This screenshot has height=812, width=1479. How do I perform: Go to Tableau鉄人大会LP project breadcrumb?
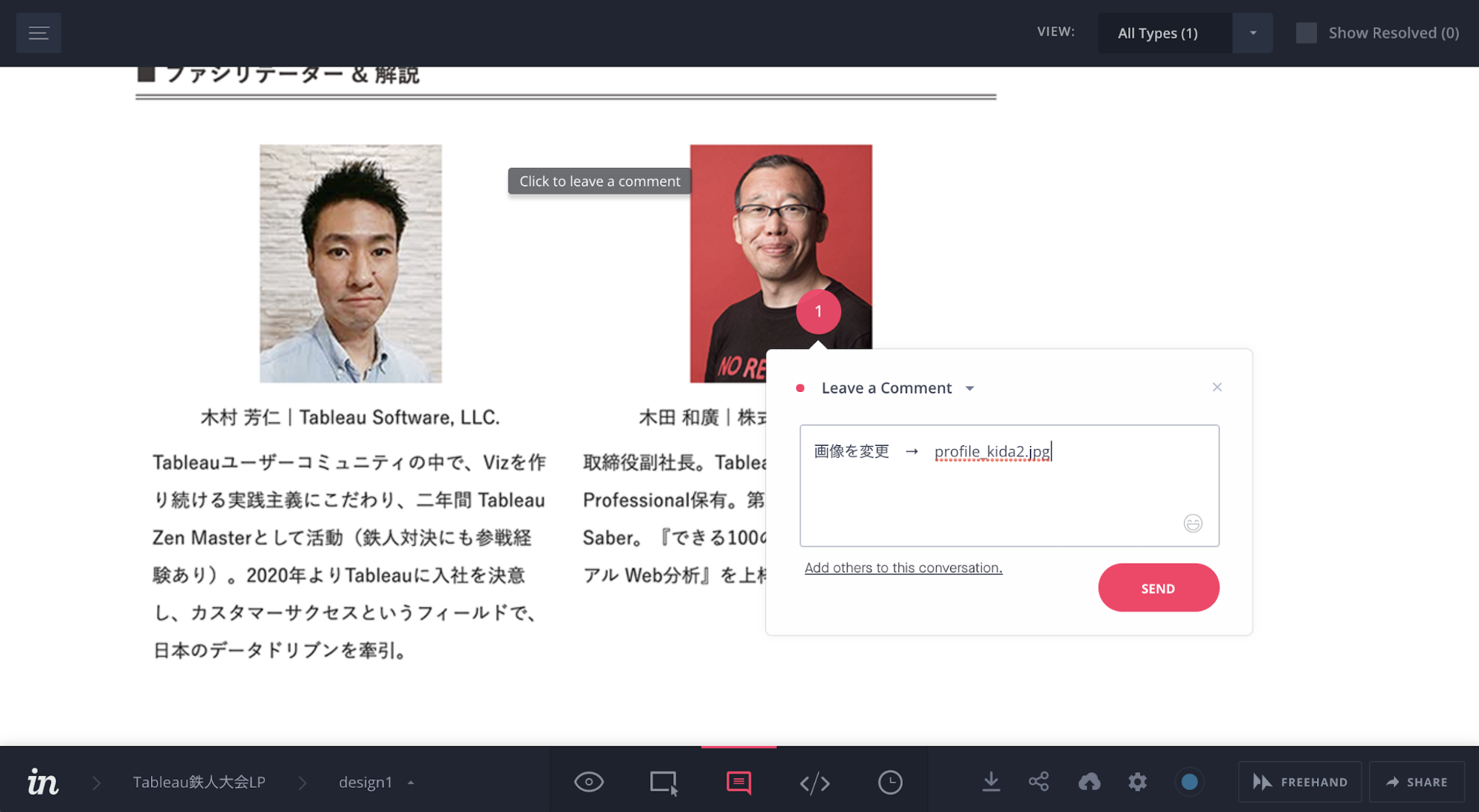tap(199, 782)
